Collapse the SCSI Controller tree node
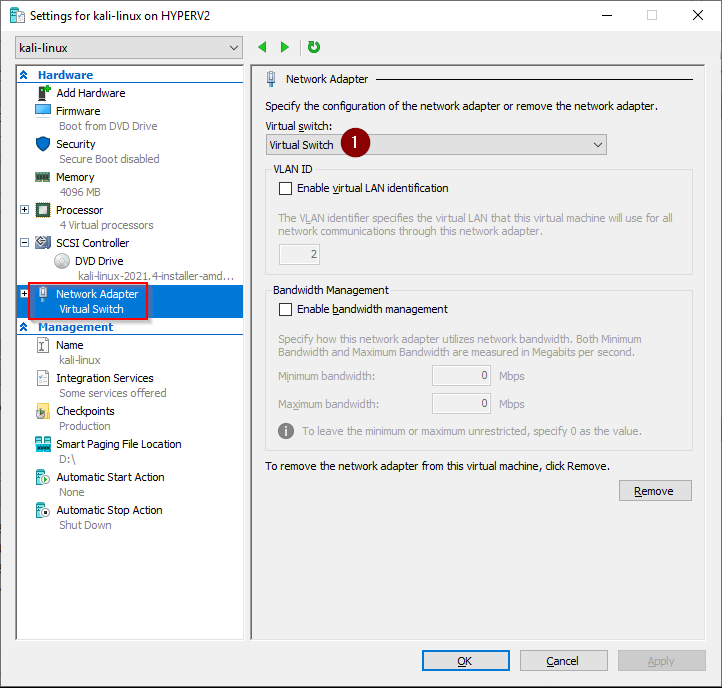Screen dimensions: 722x688 click(25, 243)
